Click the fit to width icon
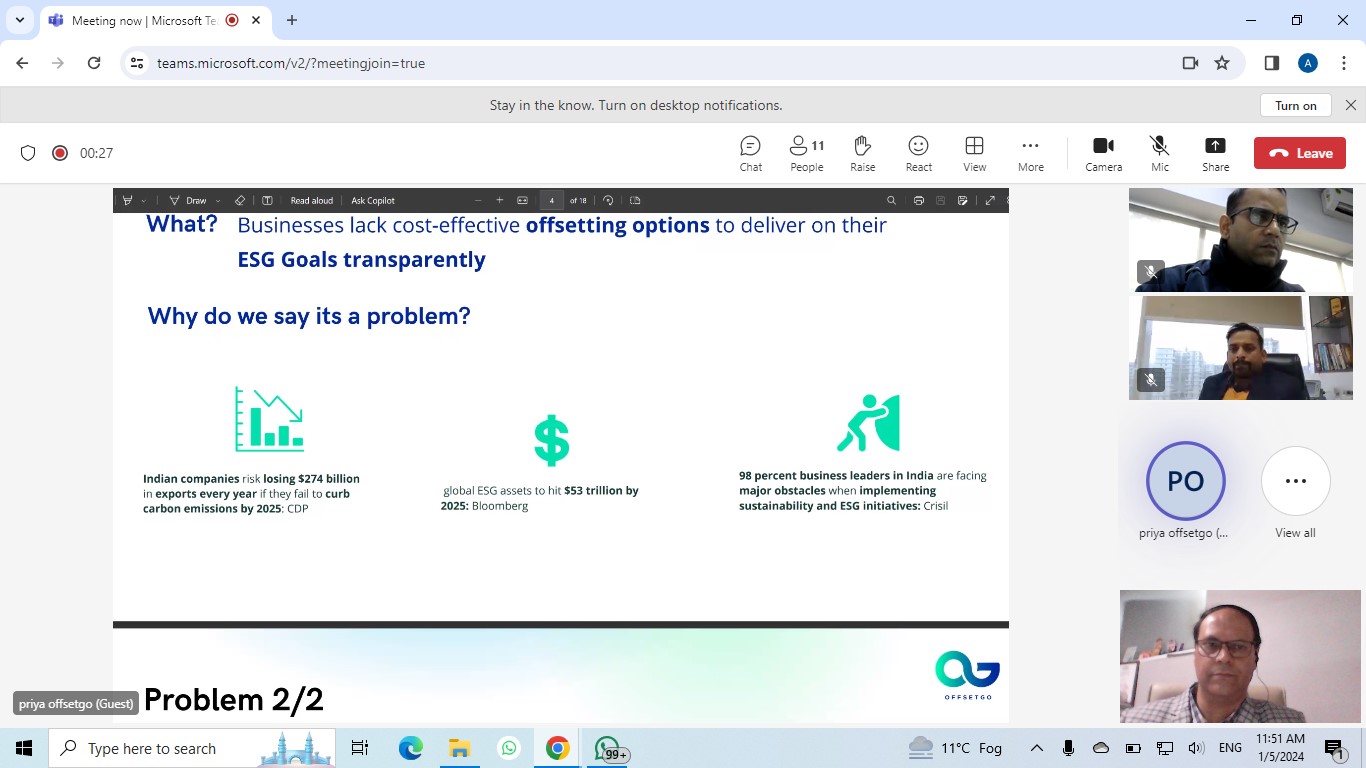Viewport: 1366px width, 768px height. pos(522,200)
